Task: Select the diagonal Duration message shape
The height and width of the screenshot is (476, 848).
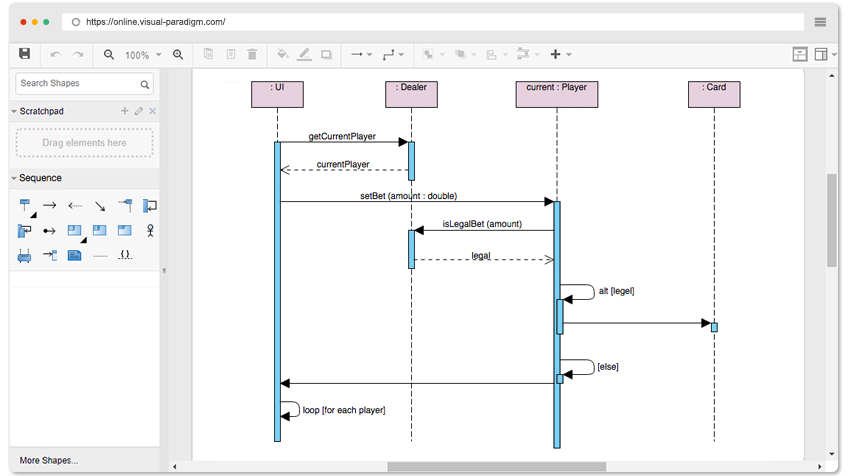Action: click(x=100, y=206)
